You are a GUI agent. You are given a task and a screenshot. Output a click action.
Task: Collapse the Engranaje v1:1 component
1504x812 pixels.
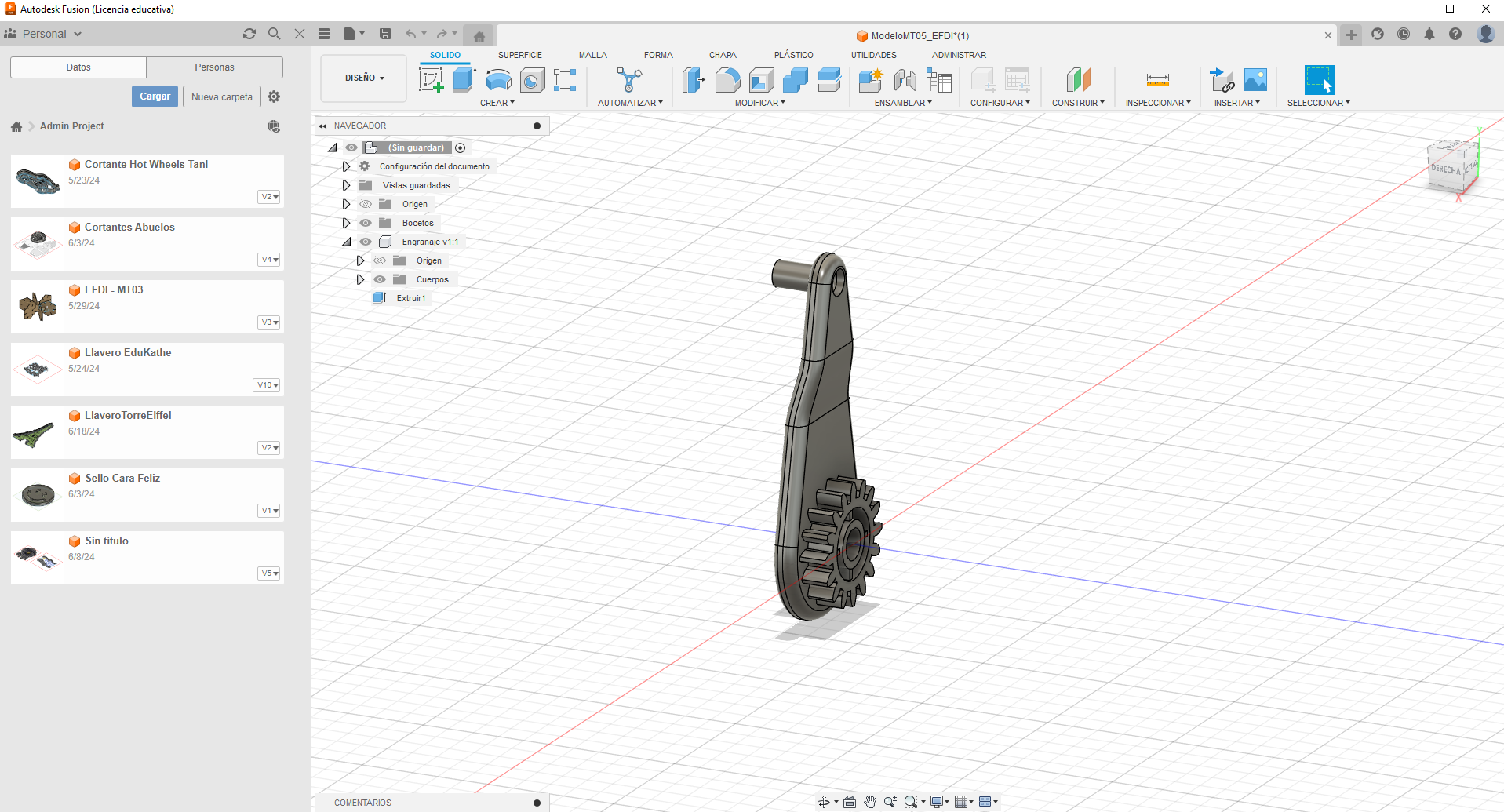[346, 242]
